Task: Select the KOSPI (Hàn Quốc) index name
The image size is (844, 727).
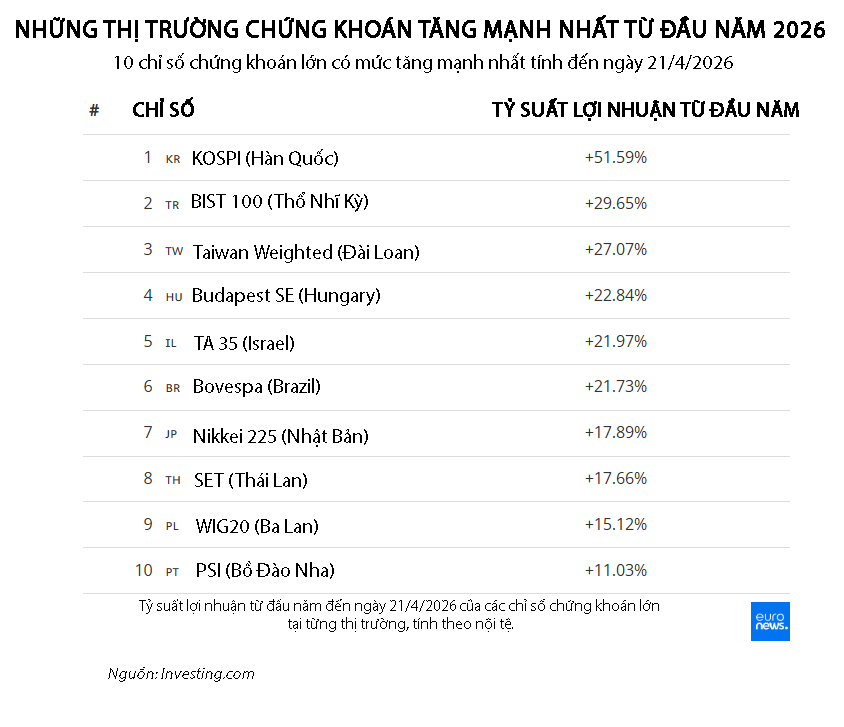Action: click(265, 158)
